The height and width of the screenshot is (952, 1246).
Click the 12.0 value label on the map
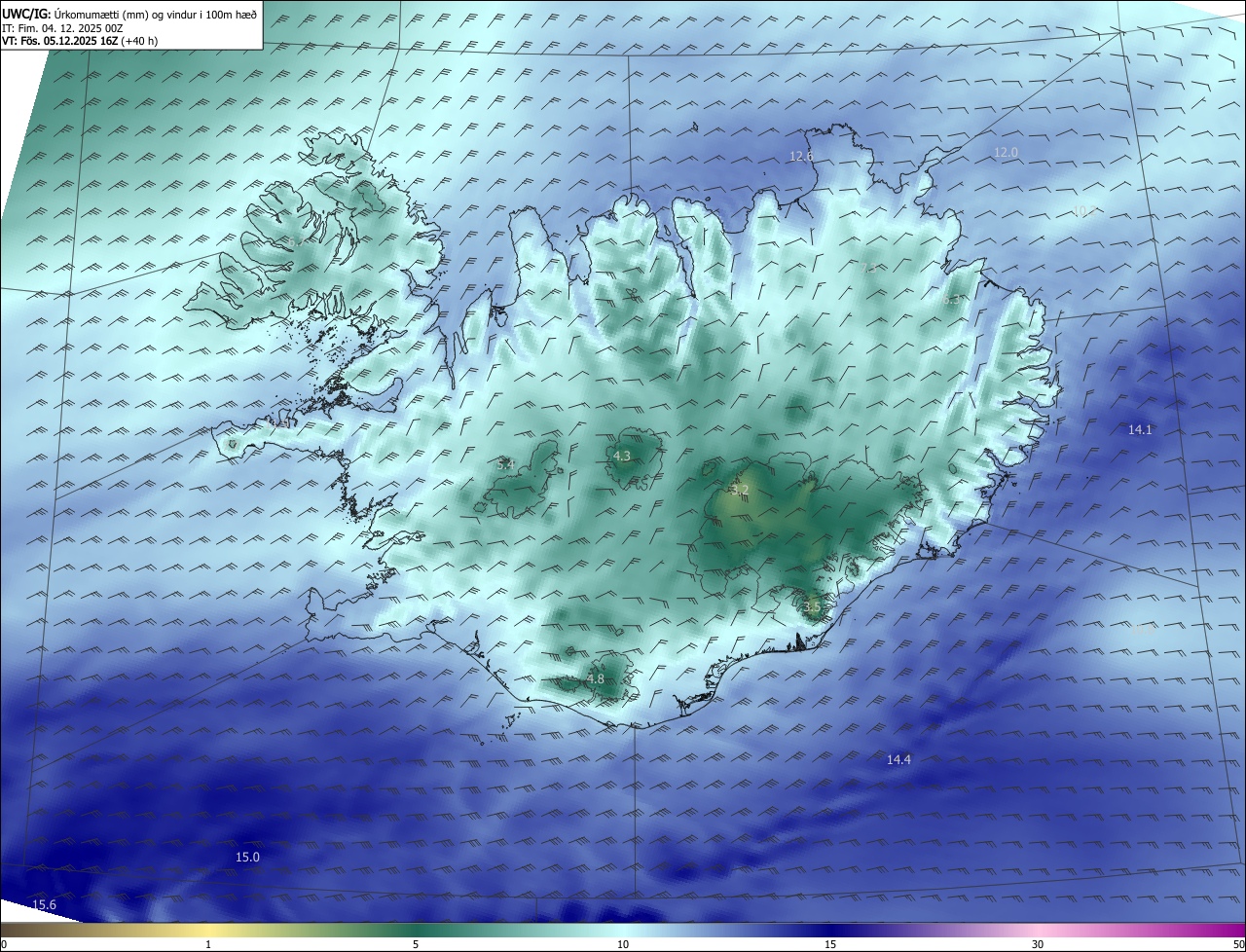[1006, 153]
